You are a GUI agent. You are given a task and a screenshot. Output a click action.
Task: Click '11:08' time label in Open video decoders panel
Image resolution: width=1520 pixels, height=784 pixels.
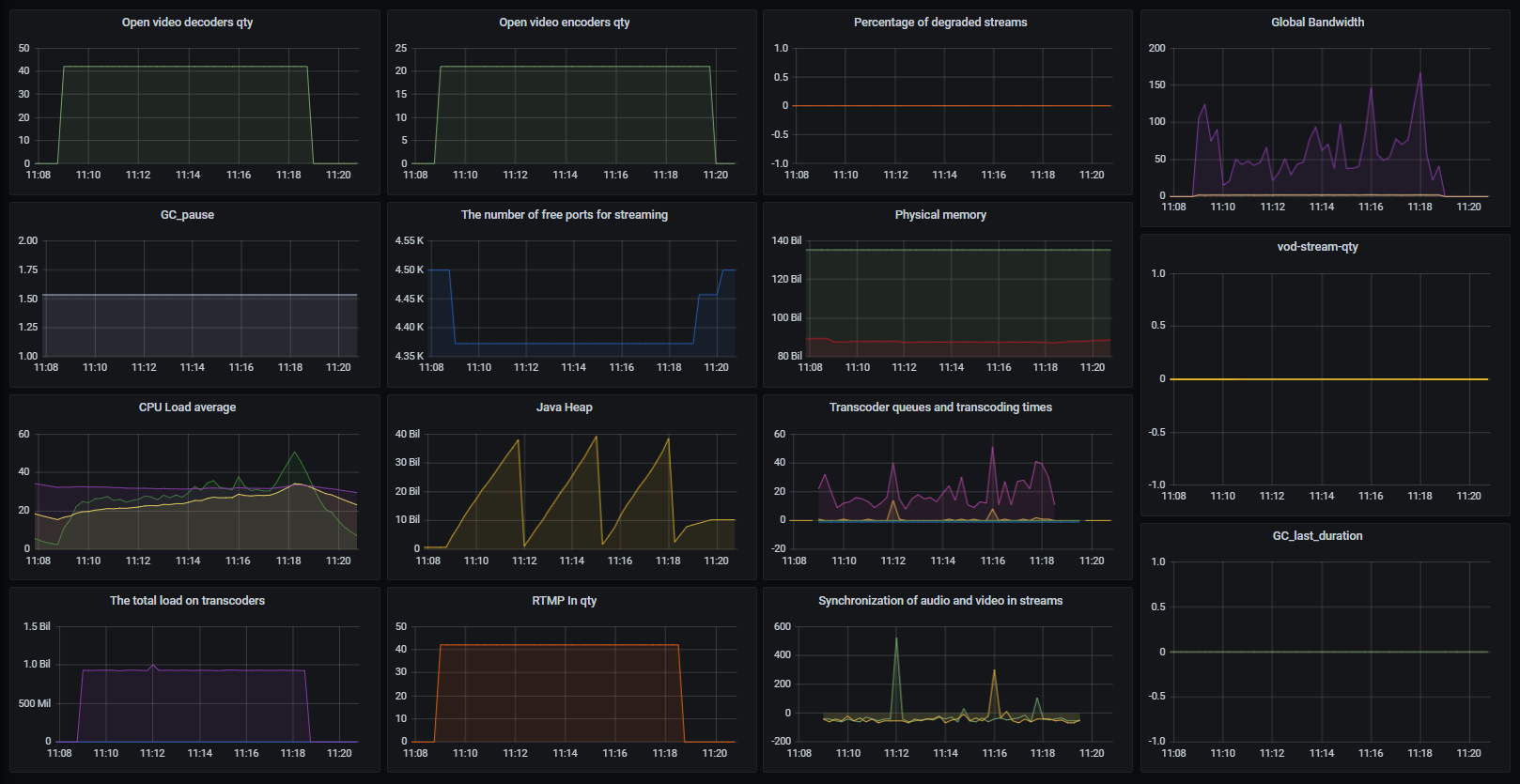(39, 175)
